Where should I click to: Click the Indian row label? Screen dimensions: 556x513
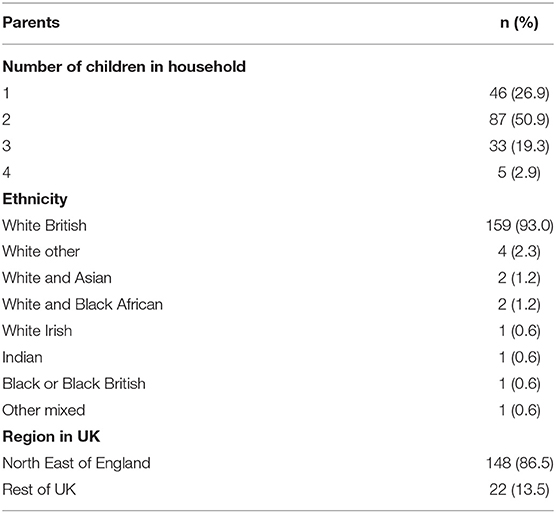tap(22, 357)
